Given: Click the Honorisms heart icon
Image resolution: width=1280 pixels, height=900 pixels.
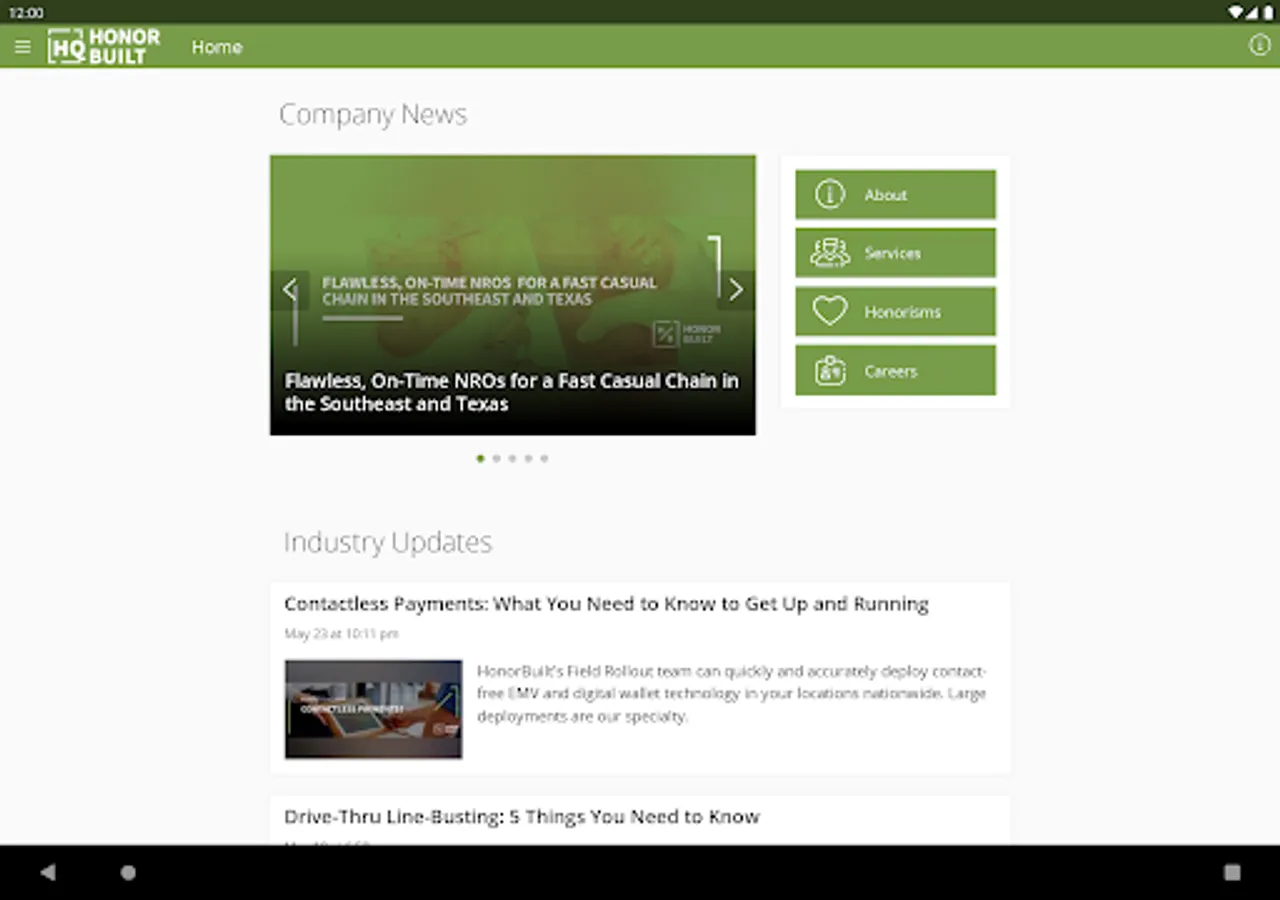Looking at the screenshot, I should click(x=830, y=311).
